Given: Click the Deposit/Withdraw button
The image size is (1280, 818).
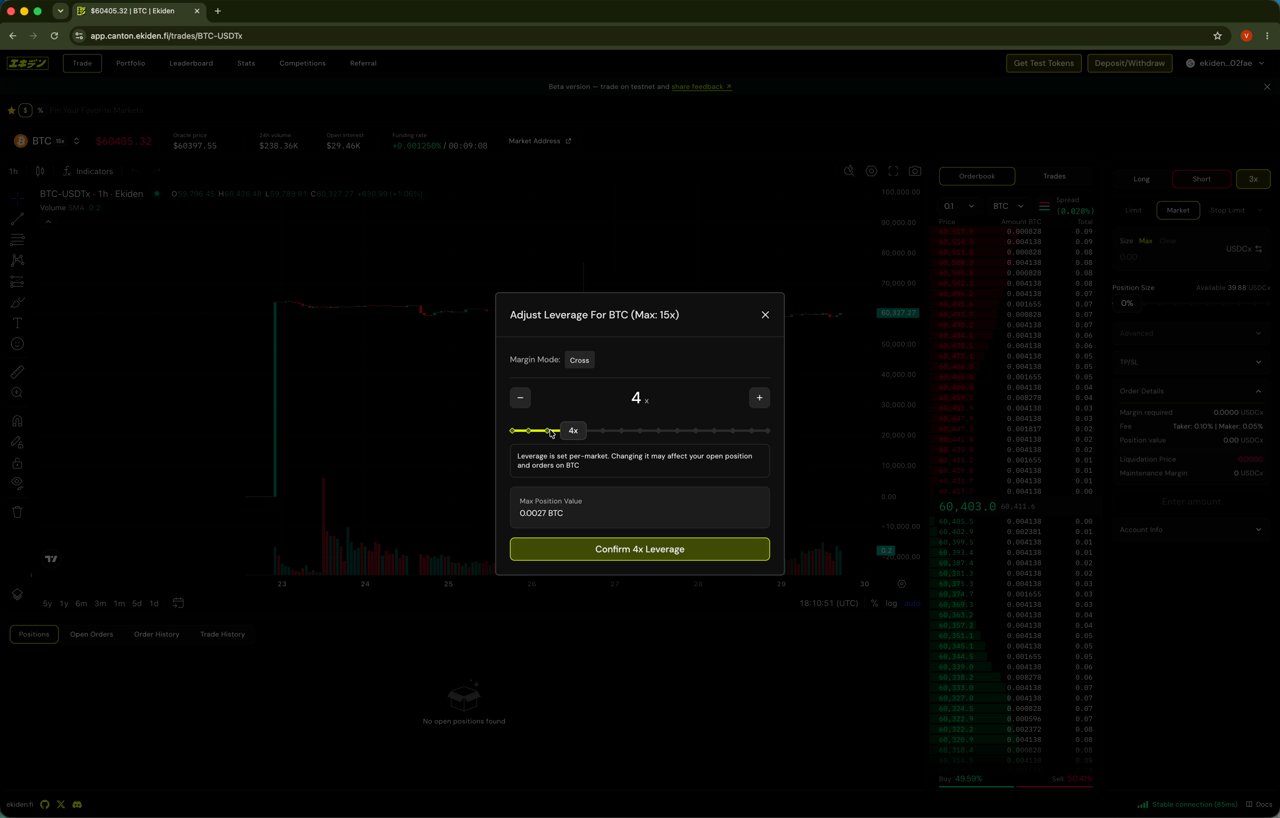Looking at the screenshot, I should (x=1130, y=63).
